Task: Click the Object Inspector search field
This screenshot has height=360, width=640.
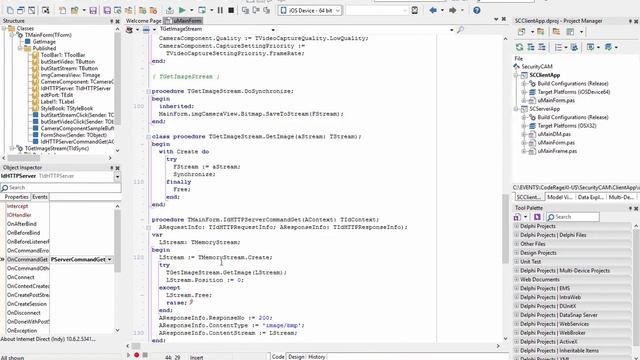Action: tap(60, 188)
